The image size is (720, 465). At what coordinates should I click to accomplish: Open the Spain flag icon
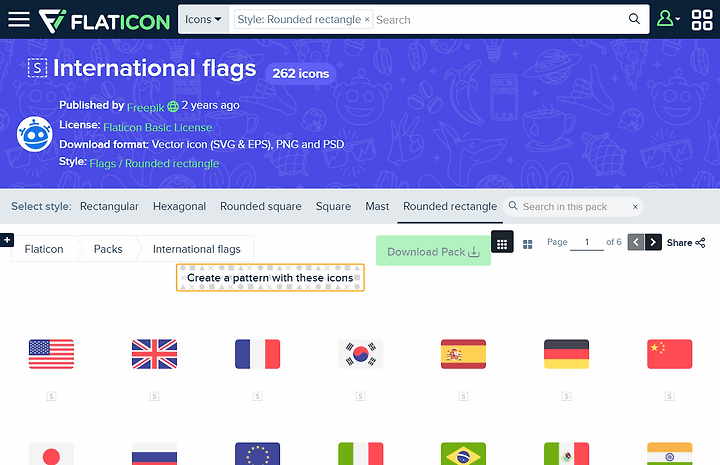[x=463, y=354]
